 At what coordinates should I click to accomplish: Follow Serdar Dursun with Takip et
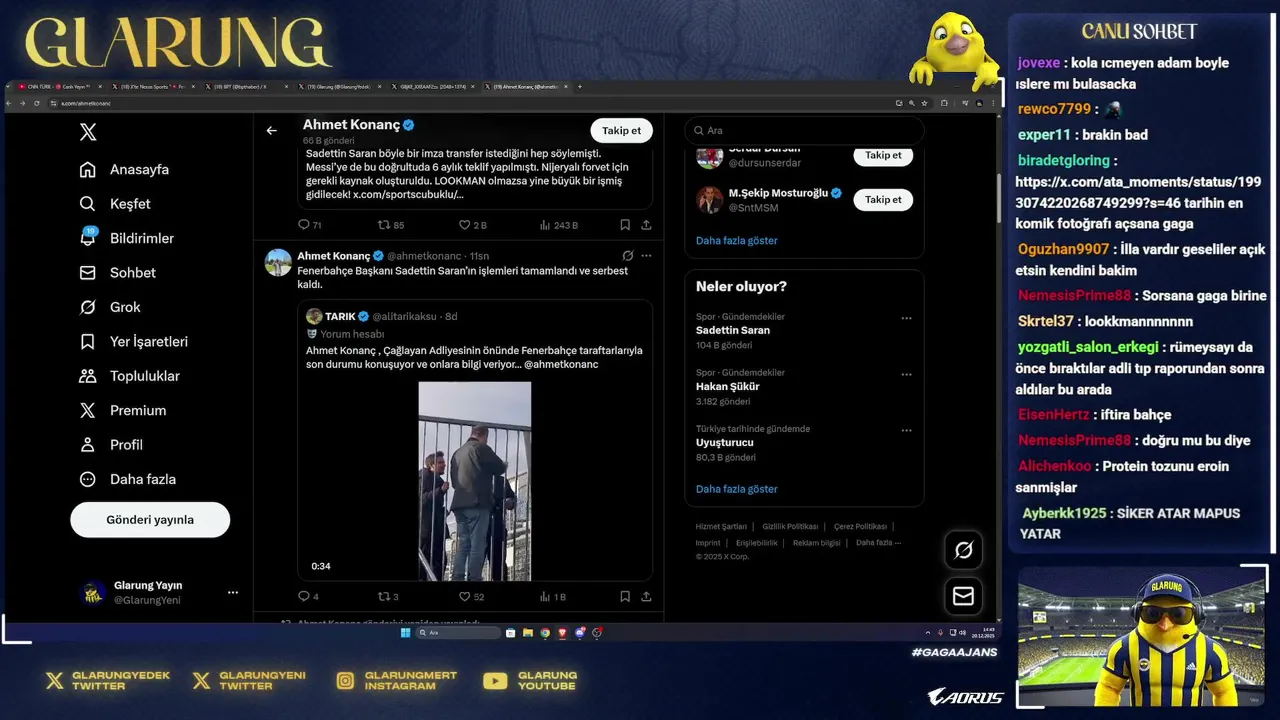click(x=883, y=155)
